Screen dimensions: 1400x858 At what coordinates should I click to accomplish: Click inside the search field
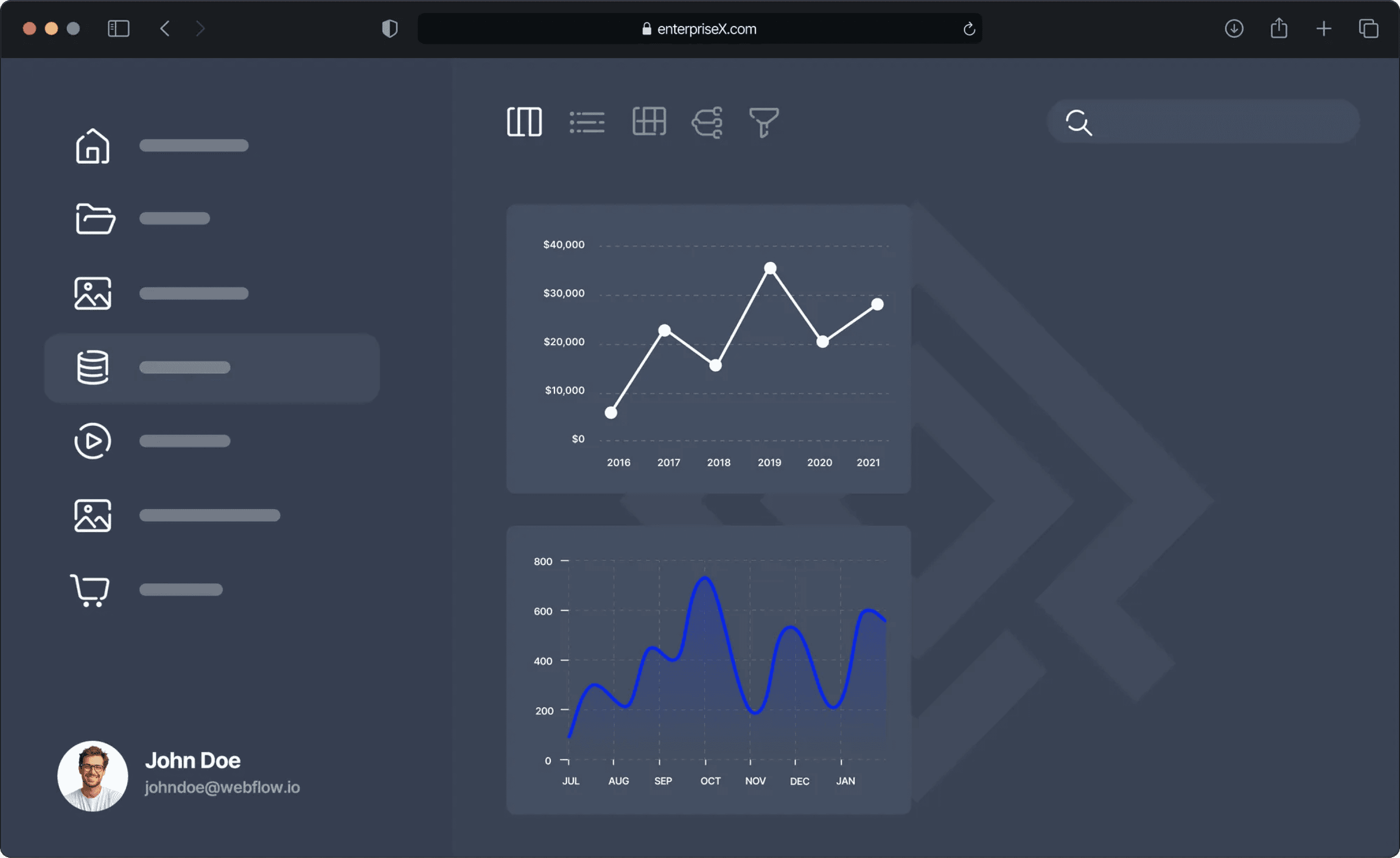(x=1222, y=122)
